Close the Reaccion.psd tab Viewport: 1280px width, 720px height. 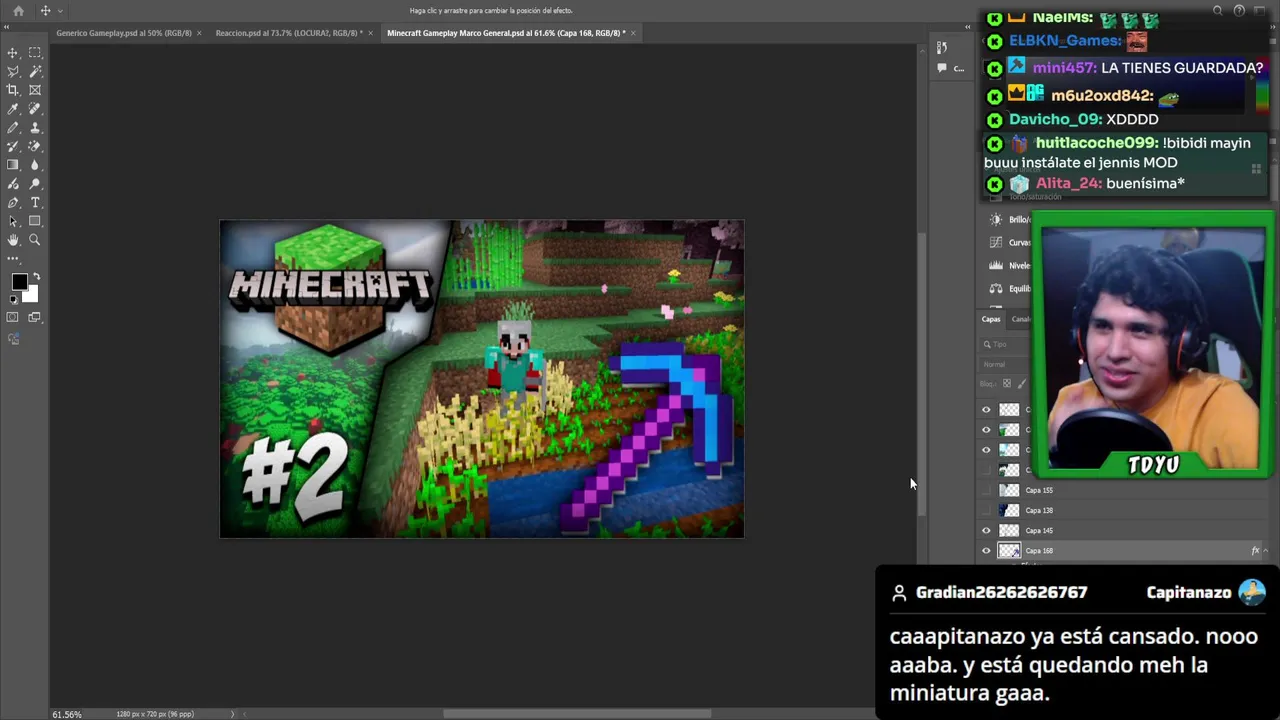click(371, 33)
